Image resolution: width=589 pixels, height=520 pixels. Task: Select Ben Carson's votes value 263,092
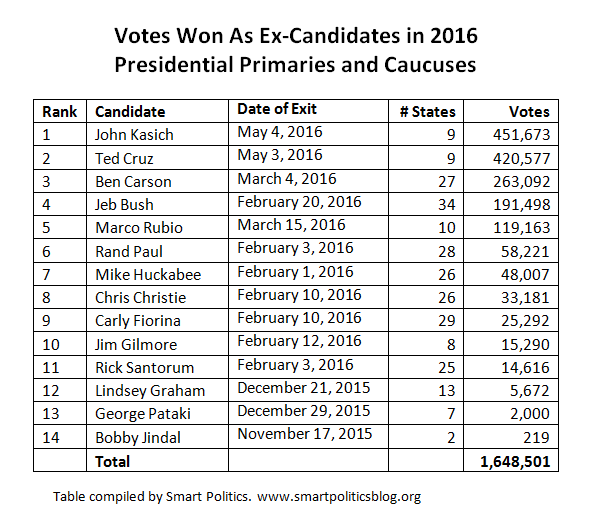coord(521,181)
